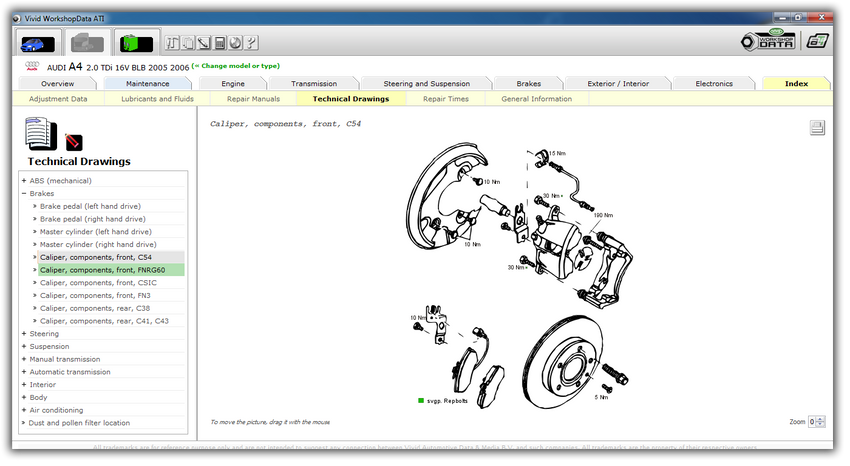Open Master cylinder (left hand drive) drawing
The width and height of the screenshot is (850, 466).
click(x=95, y=231)
